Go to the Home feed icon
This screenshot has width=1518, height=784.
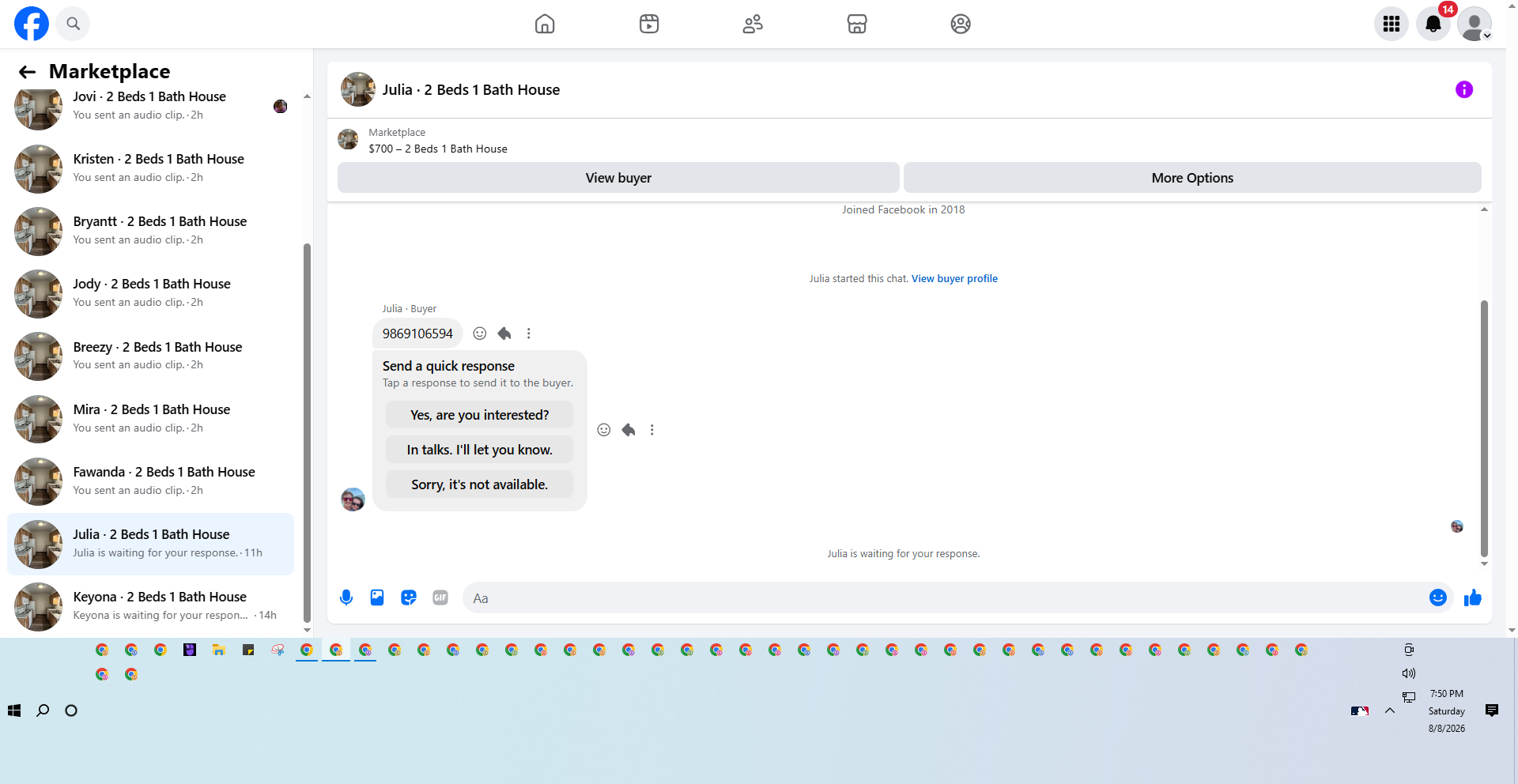(x=545, y=24)
